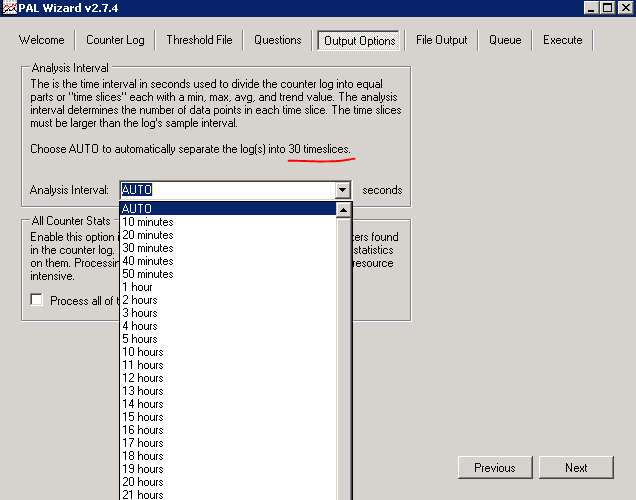
Task: Choose the 18 hours option
Action: coord(228,455)
